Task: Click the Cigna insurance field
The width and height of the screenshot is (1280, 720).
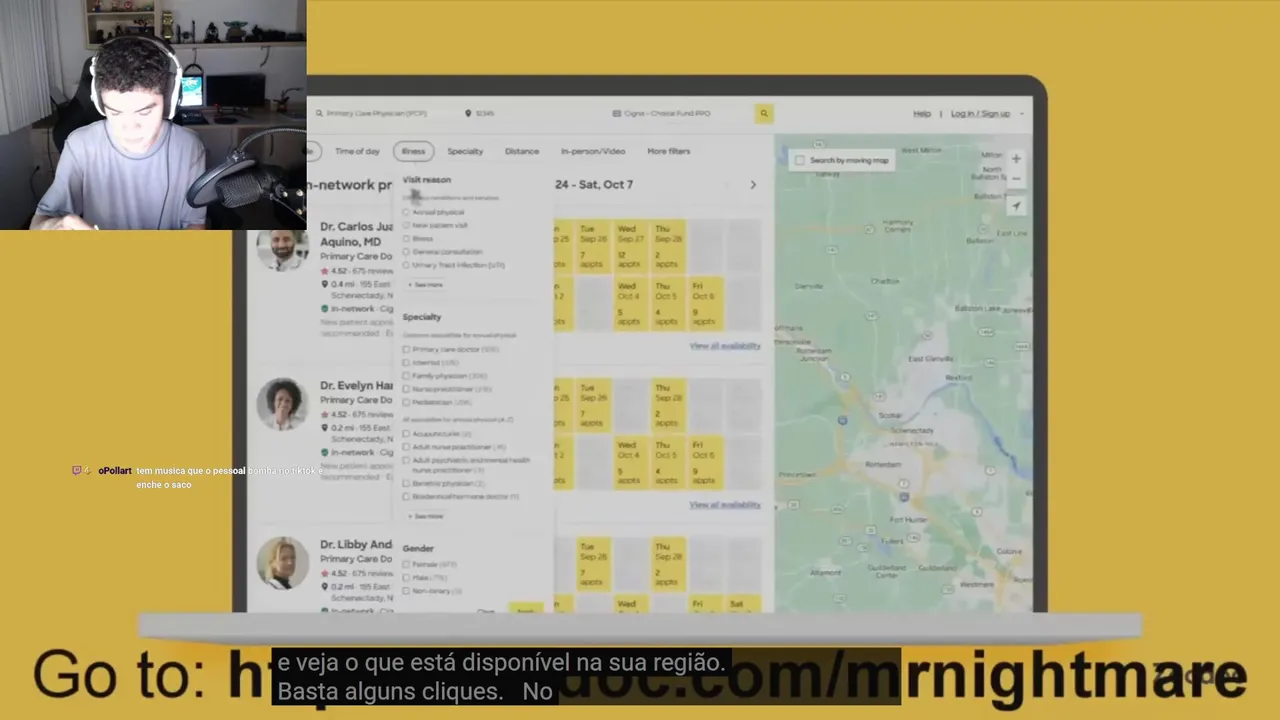Action: tap(667, 113)
